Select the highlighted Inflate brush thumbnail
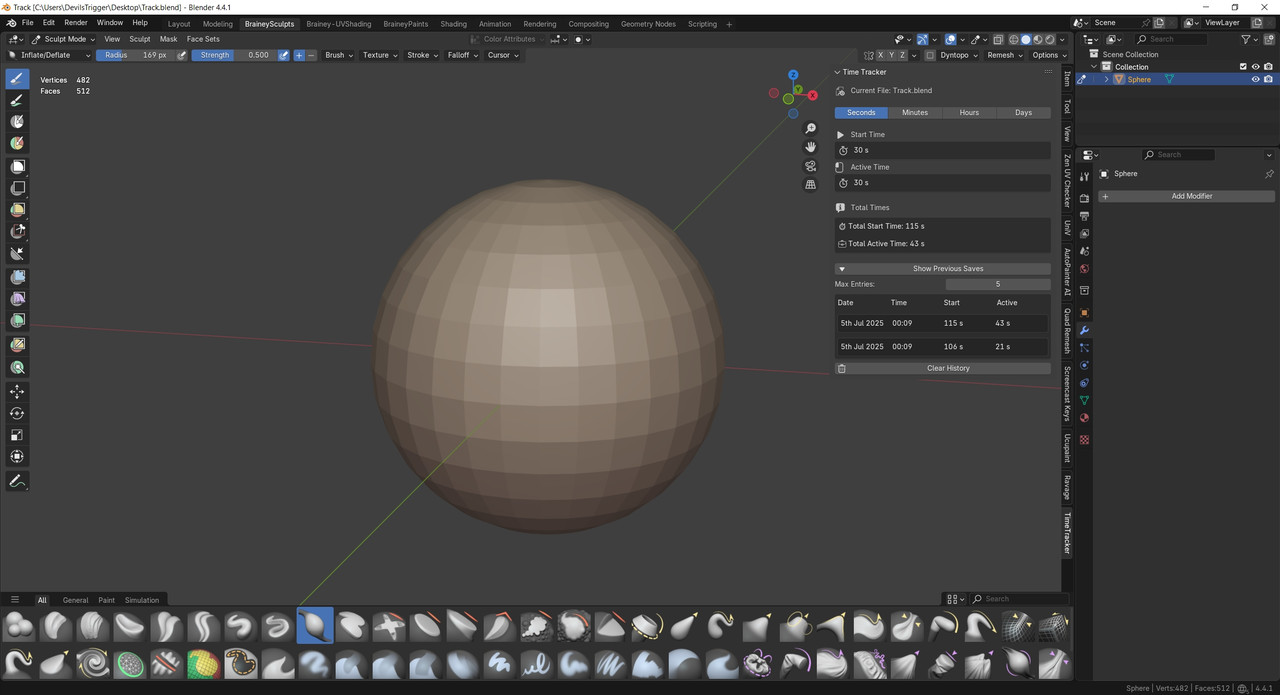1280x695 pixels. tap(315, 626)
